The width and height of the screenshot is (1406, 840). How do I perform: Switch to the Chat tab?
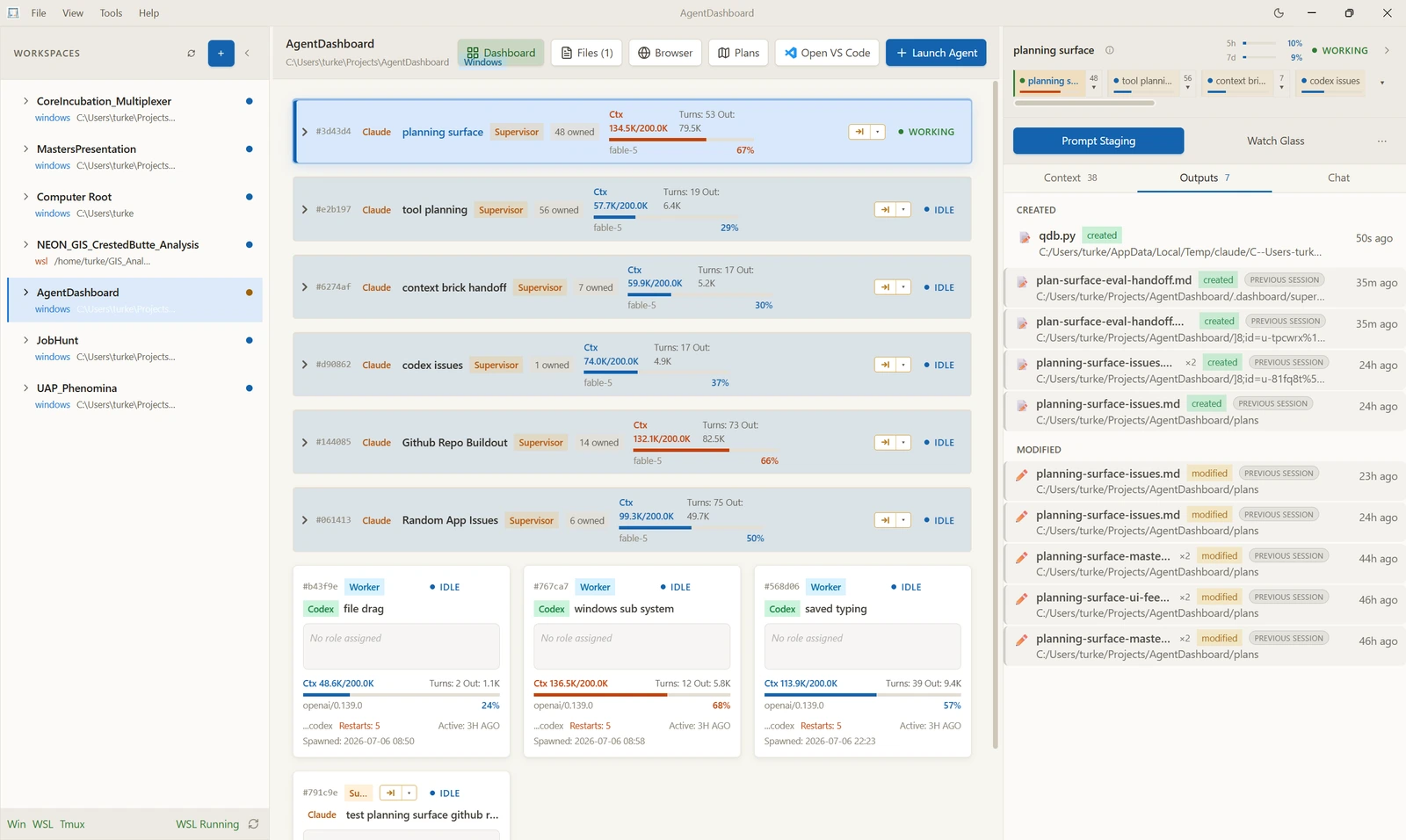1338,177
